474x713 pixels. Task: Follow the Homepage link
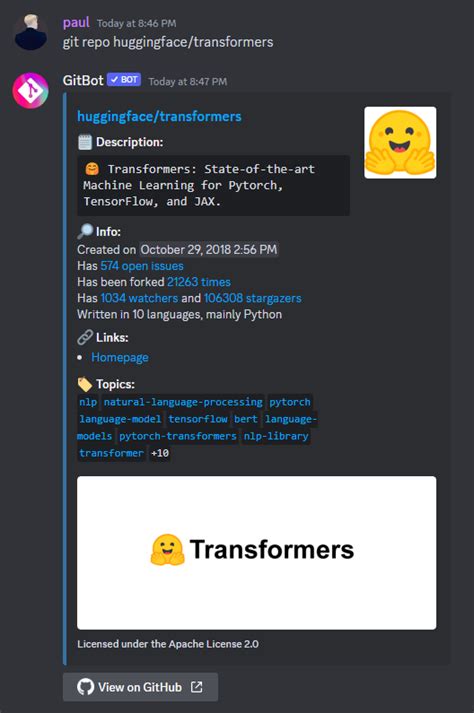point(120,357)
